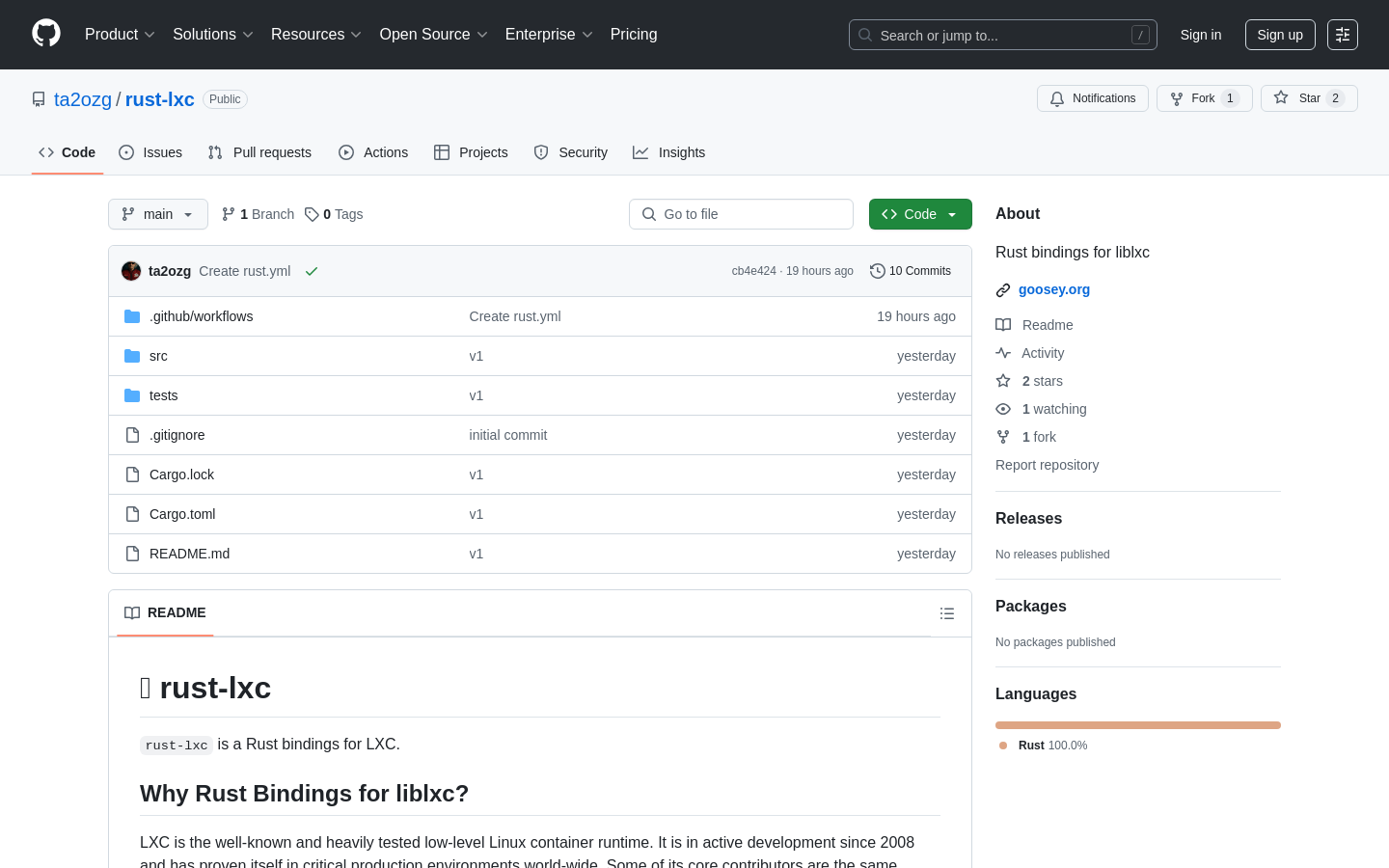Click the green check status icon
This screenshot has height=868, width=1389.
[312, 271]
